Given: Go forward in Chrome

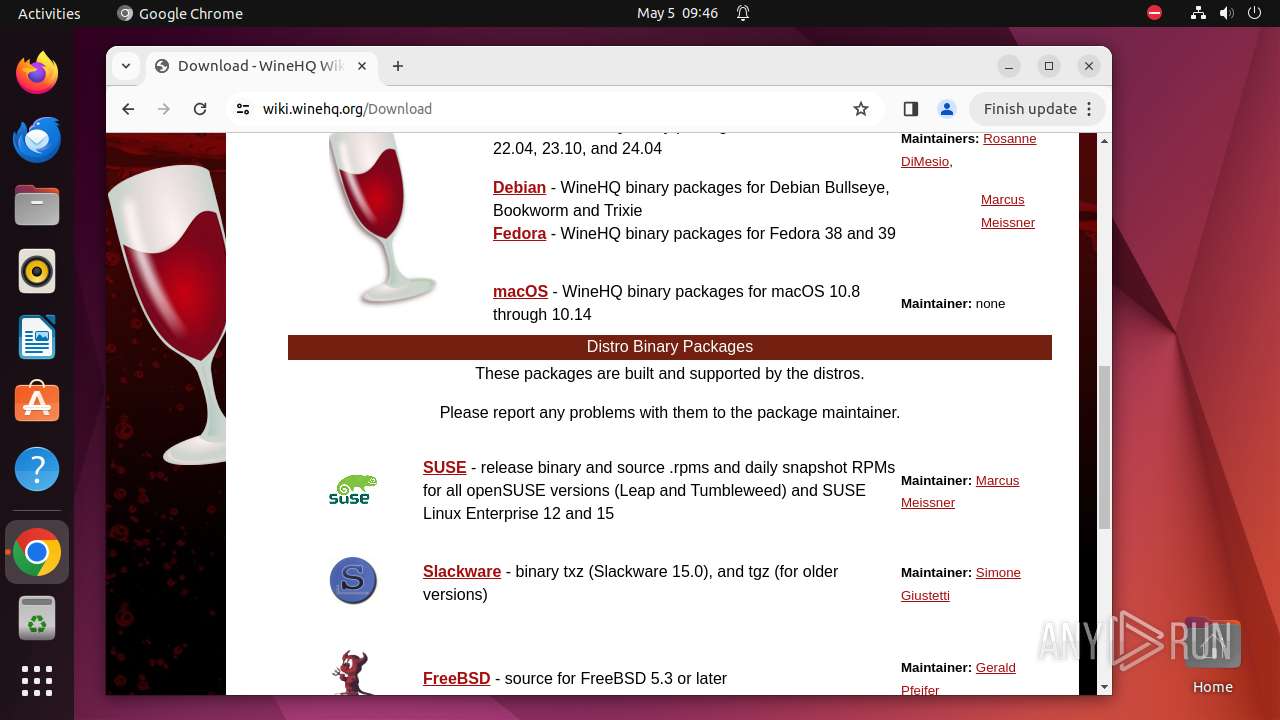Looking at the screenshot, I should pos(164,109).
